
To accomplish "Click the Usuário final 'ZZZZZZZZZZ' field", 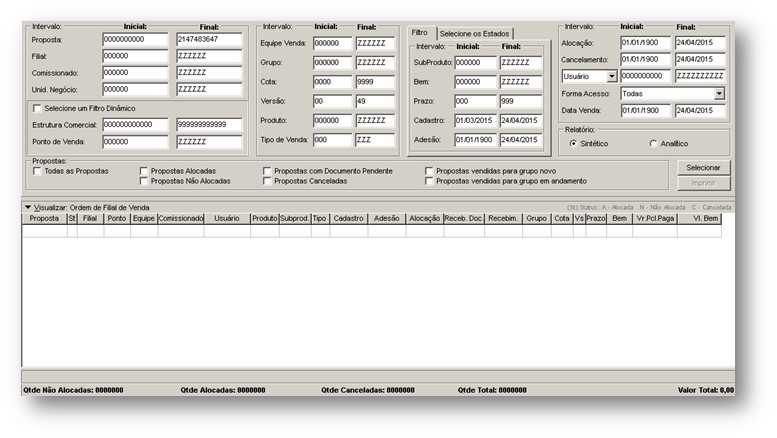I will 700,76.
